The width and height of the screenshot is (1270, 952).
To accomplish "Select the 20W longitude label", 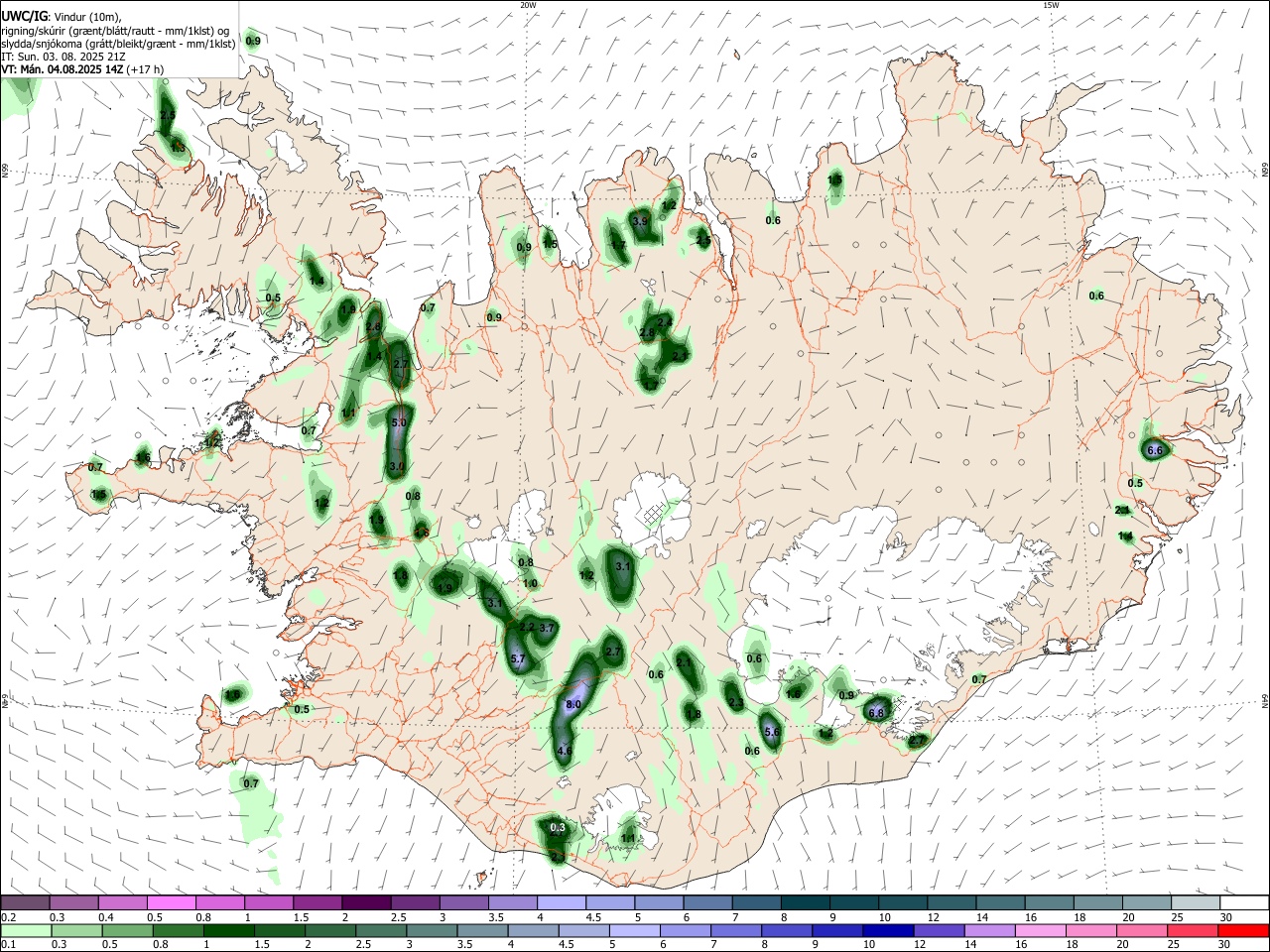I will [x=528, y=5].
